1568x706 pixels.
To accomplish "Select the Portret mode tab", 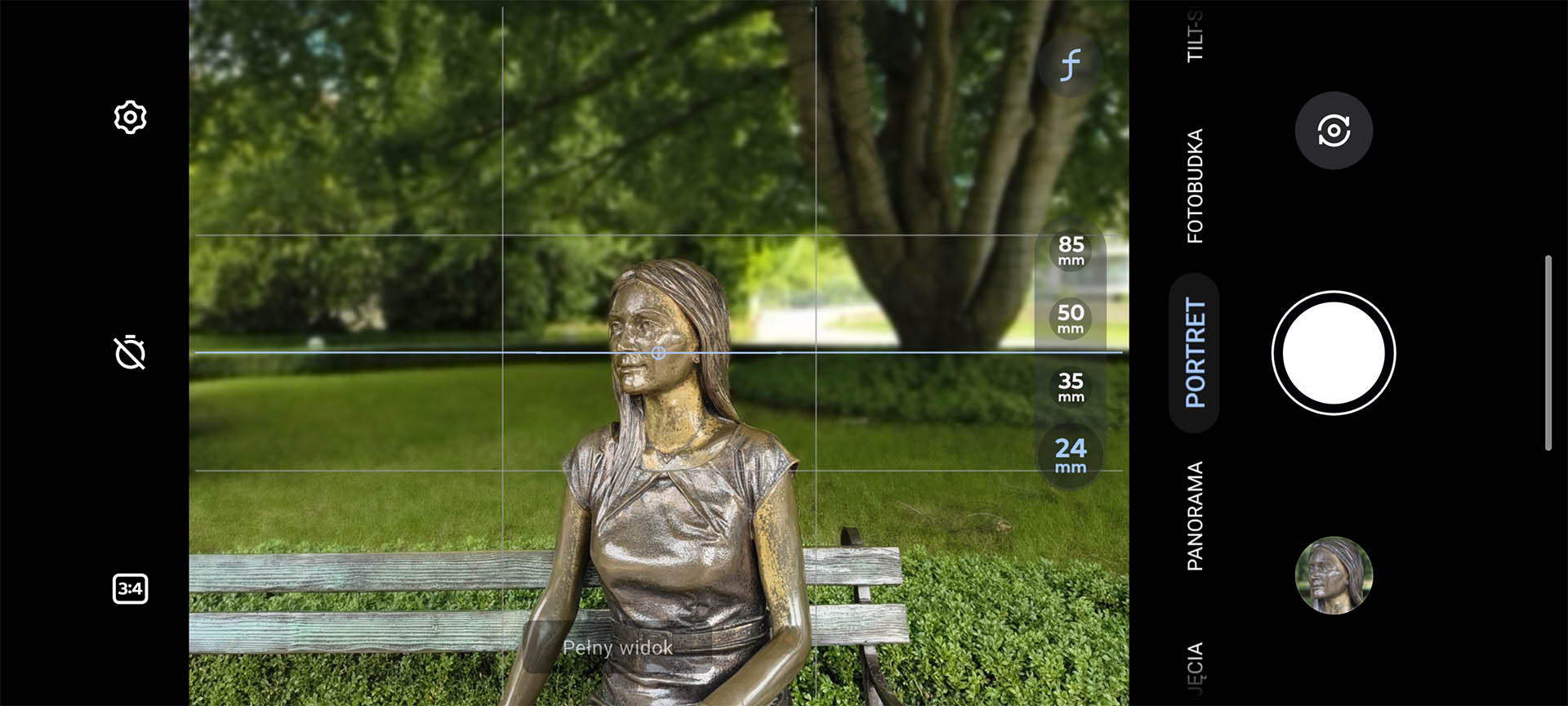I will (1195, 352).
